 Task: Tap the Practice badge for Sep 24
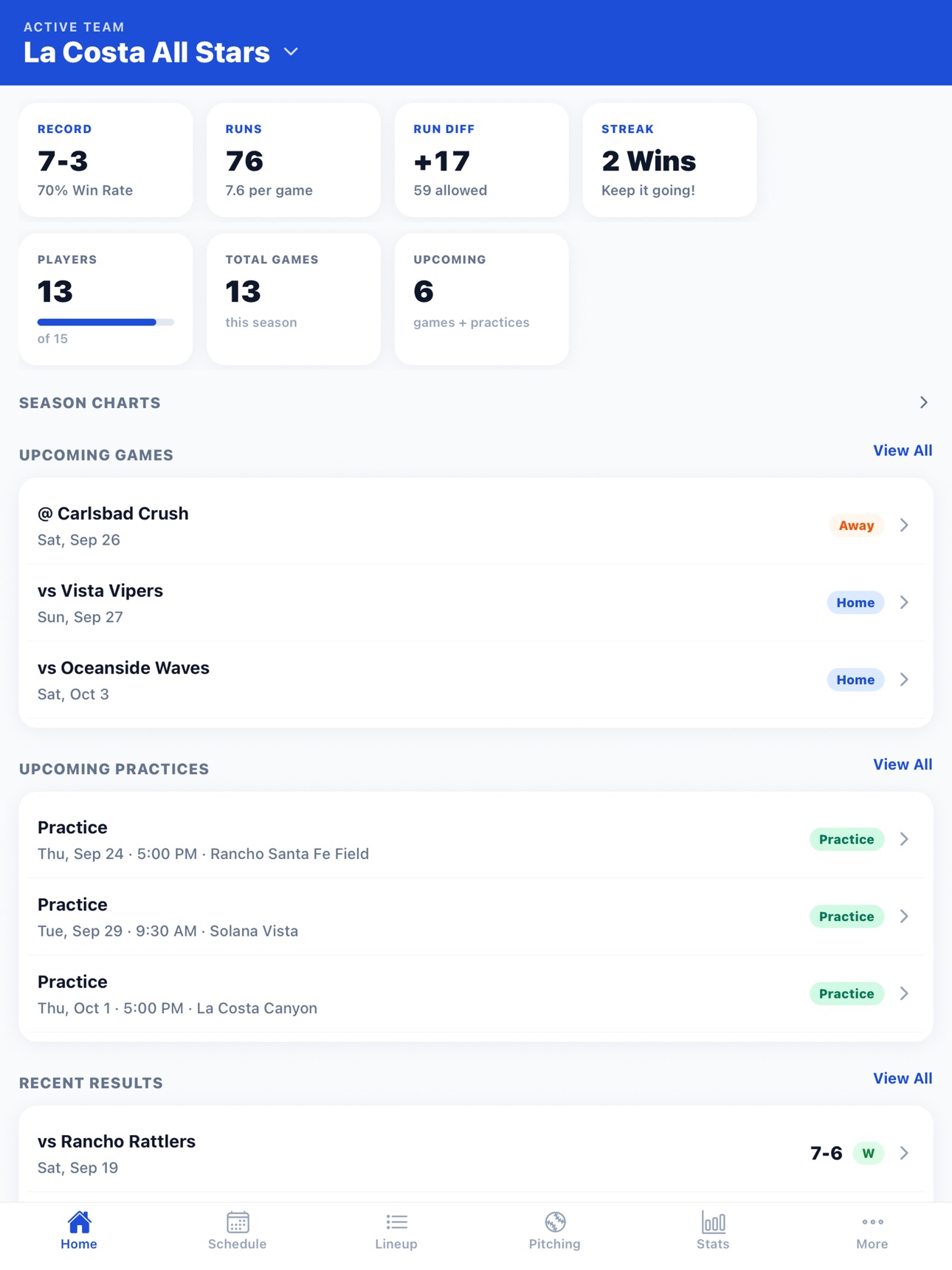pos(846,839)
